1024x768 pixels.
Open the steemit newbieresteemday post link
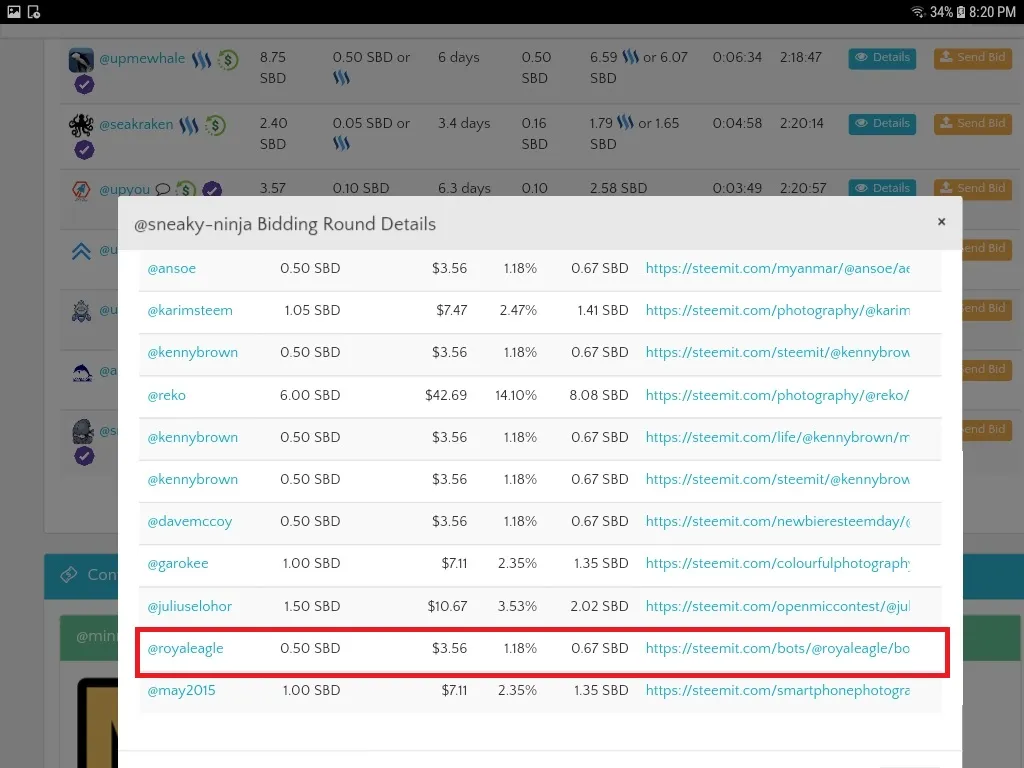[x=778, y=521]
